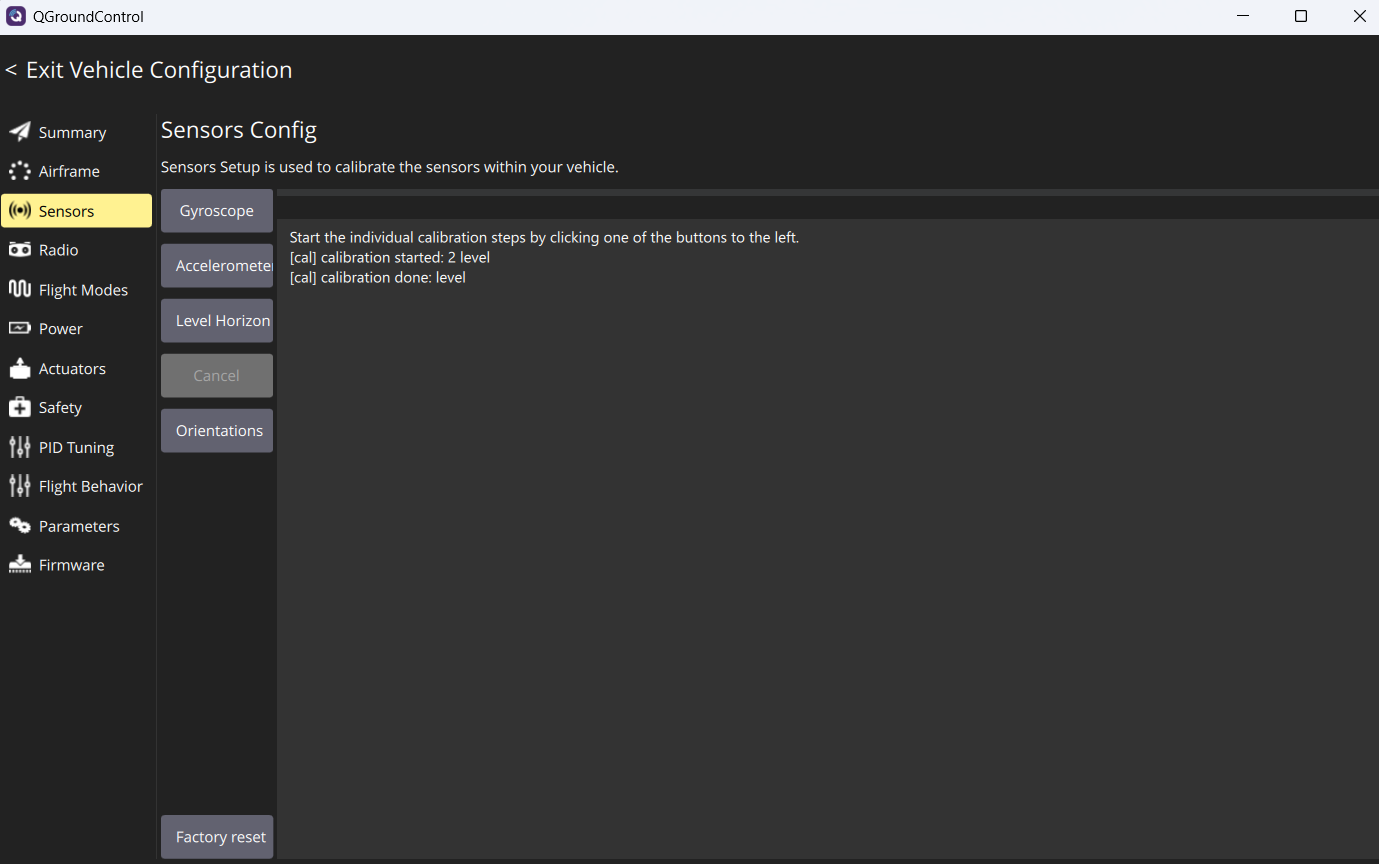The width and height of the screenshot is (1379, 864).
Task: Click the Safety medical kit icon
Action: (20, 407)
